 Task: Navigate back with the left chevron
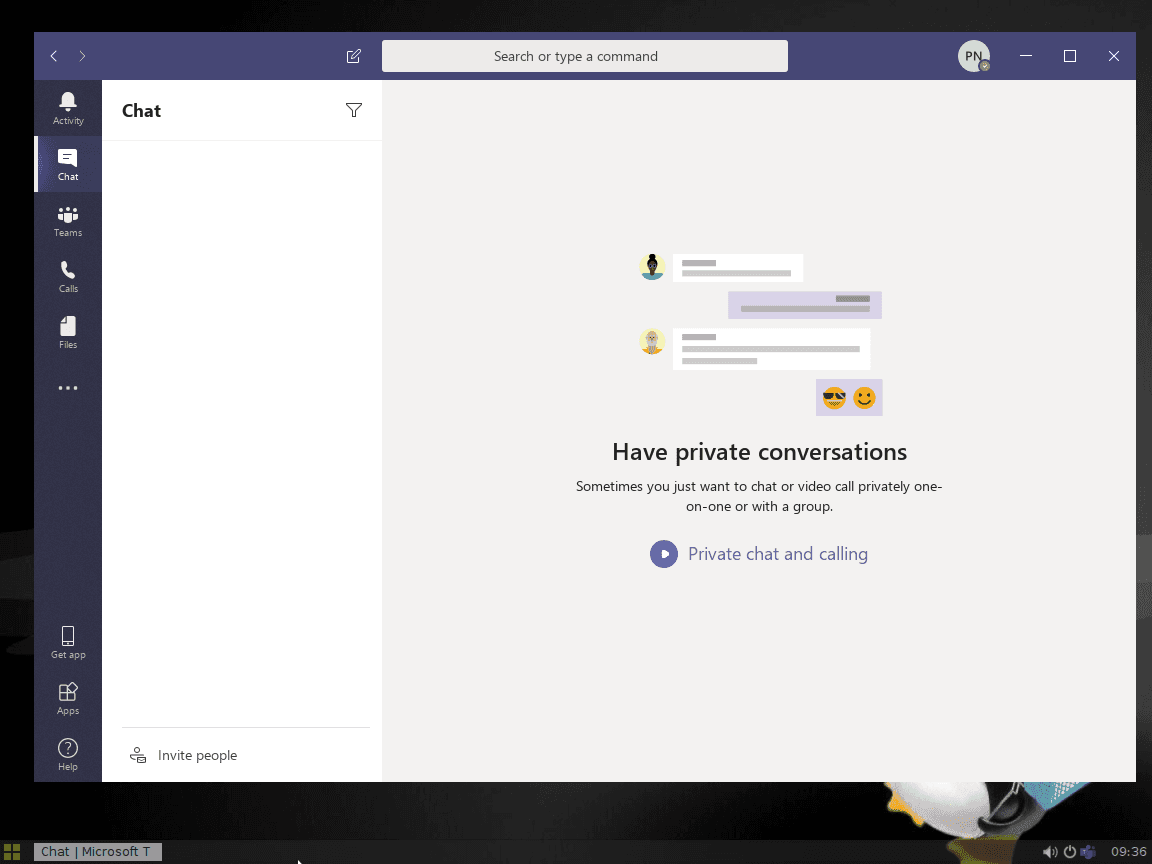point(53,56)
